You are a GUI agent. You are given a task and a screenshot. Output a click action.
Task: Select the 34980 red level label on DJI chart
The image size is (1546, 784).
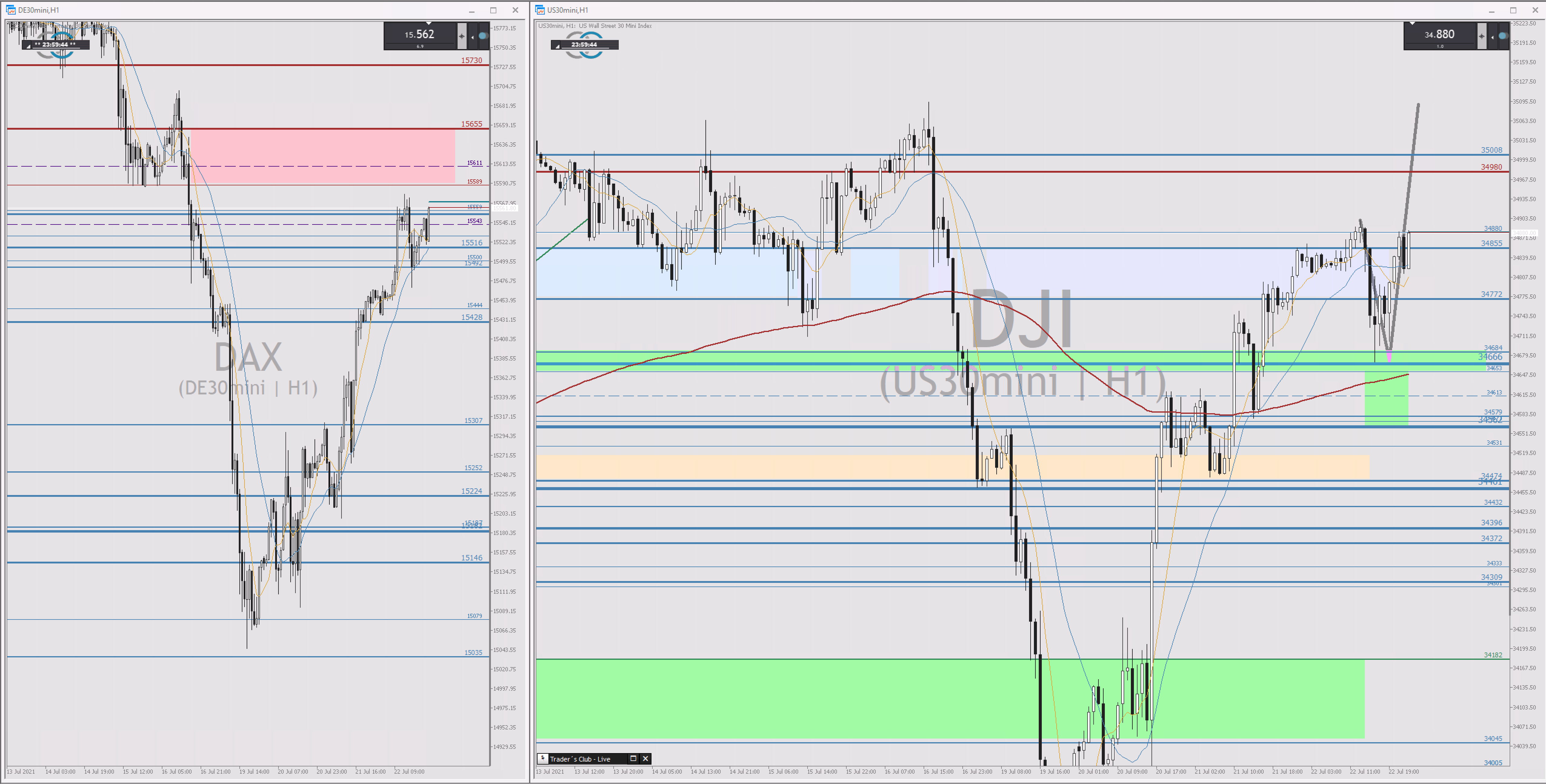pos(1491,167)
